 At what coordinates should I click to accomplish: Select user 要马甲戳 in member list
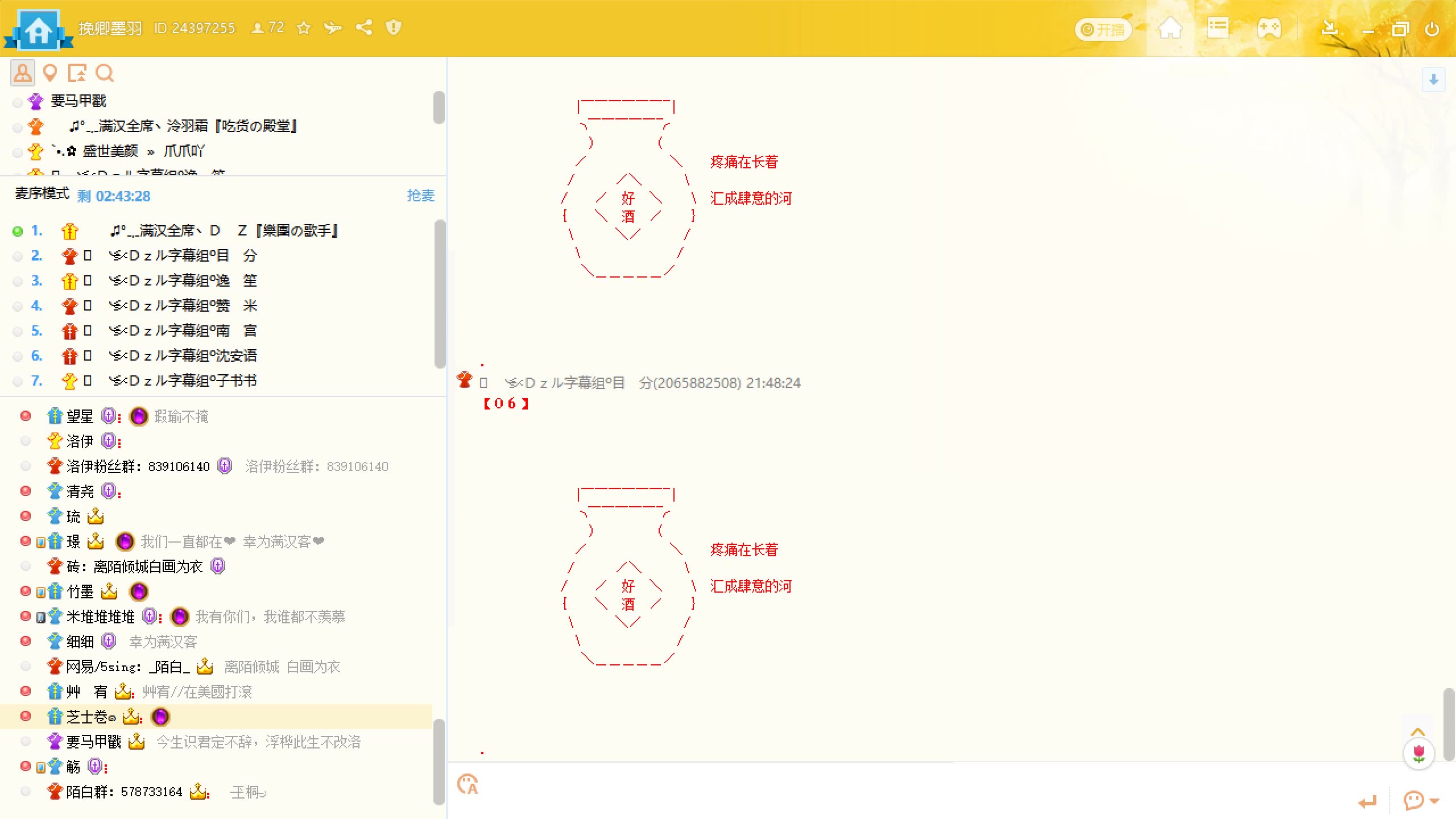pos(216,742)
